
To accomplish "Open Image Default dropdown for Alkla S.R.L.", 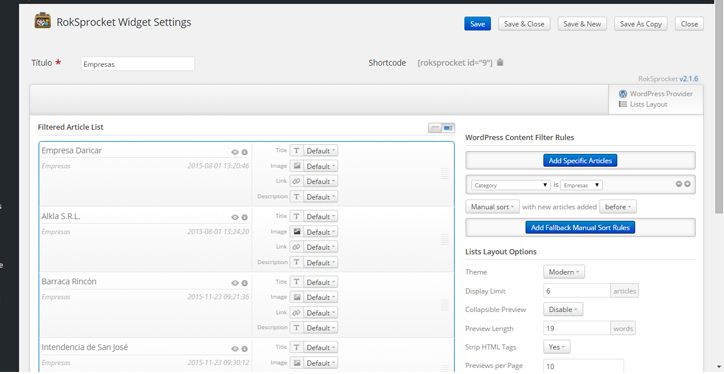I will [320, 231].
